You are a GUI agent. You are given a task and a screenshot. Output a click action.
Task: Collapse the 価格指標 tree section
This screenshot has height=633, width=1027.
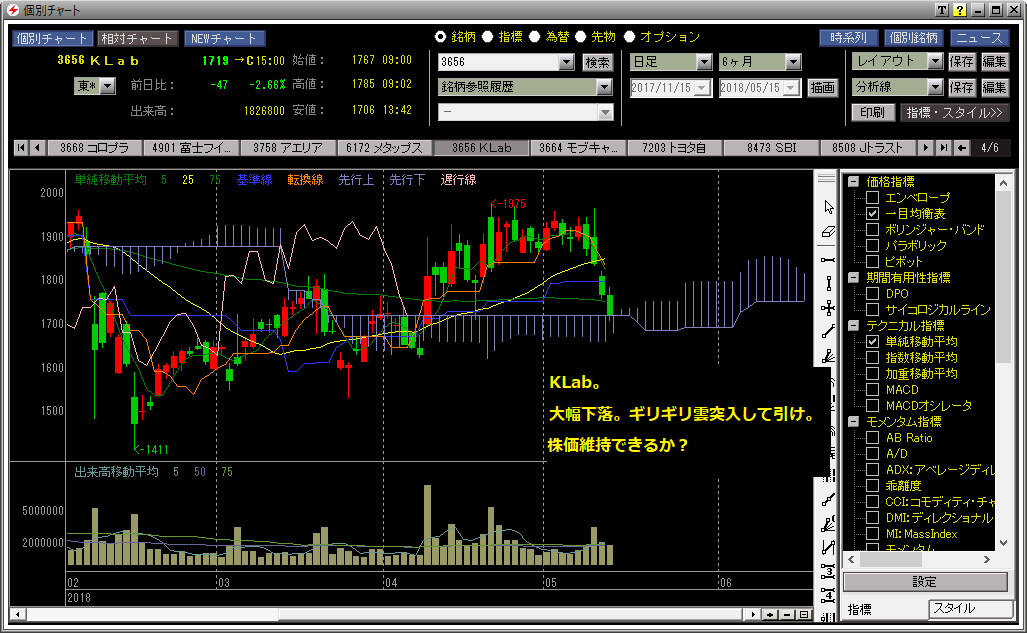pyautogui.click(x=853, y=182)
